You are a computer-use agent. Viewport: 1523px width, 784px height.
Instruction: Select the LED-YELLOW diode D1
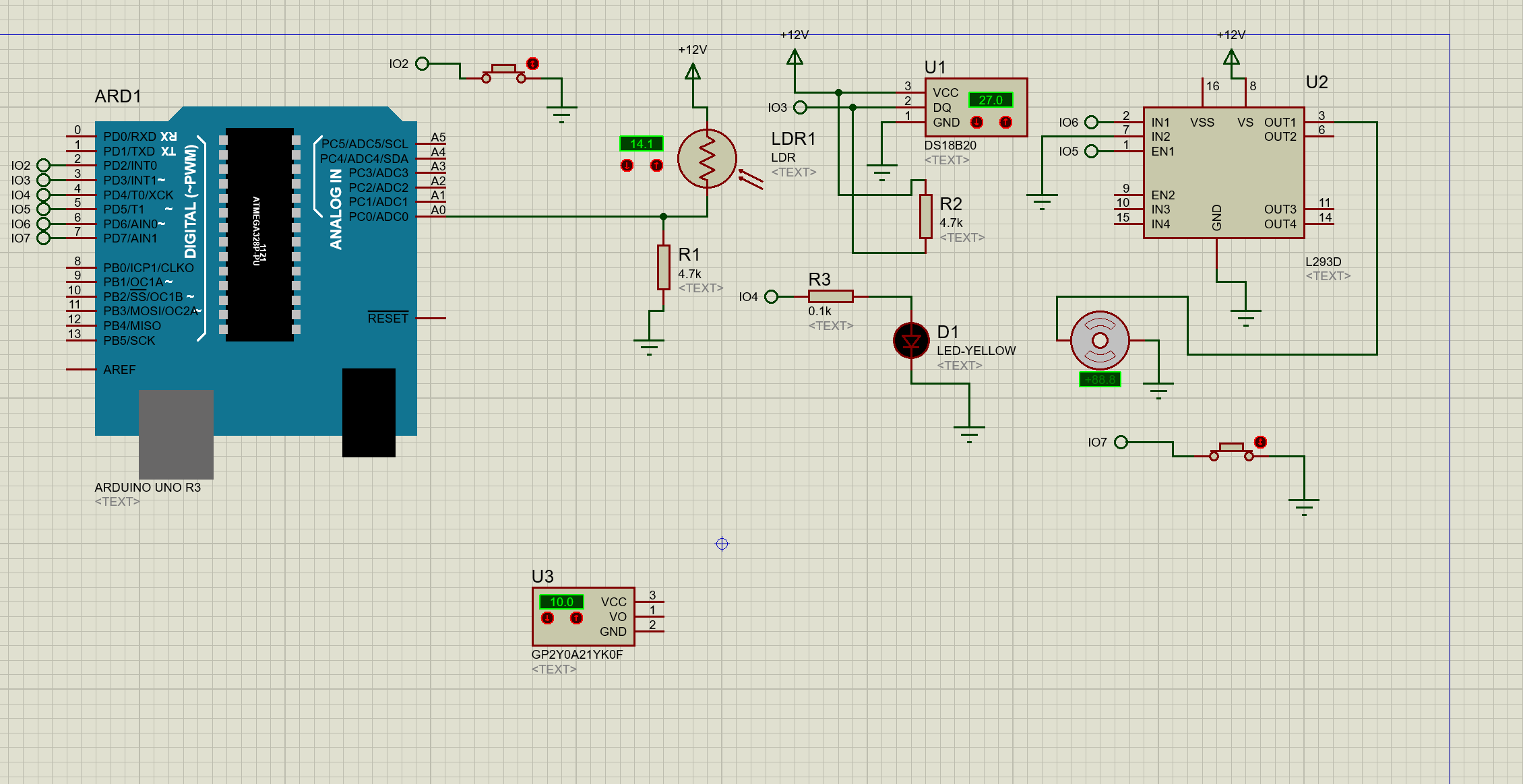pyautogui.click(x=911, y=341)
